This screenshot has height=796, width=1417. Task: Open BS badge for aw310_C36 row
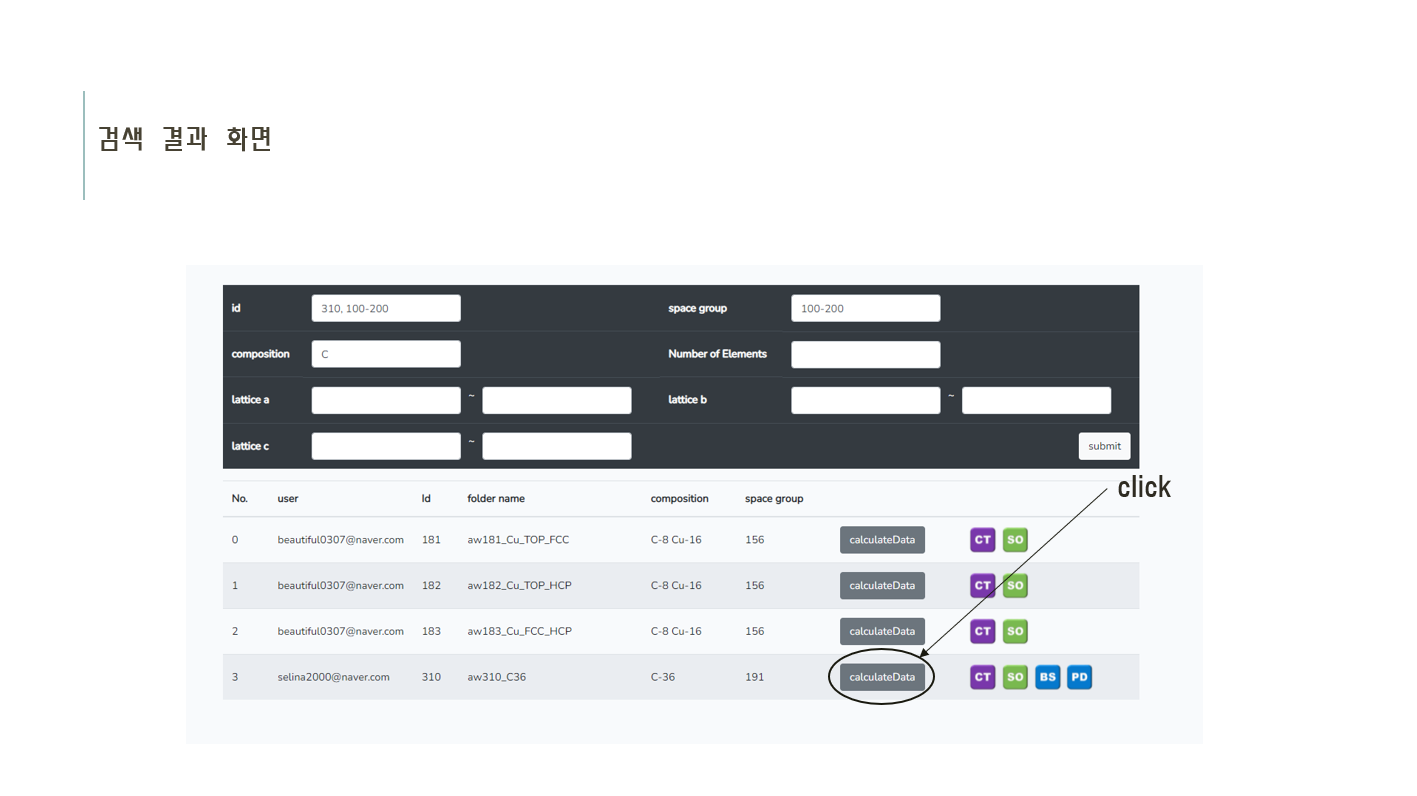pyautogui.click(x=1047, y=678)
